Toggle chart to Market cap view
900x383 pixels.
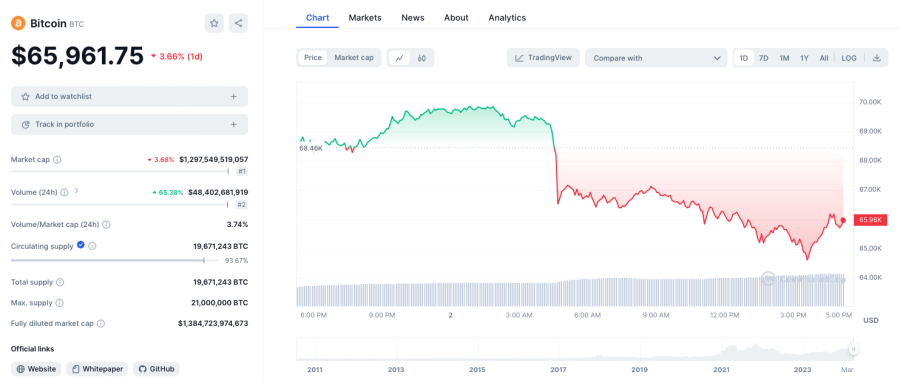354,58
